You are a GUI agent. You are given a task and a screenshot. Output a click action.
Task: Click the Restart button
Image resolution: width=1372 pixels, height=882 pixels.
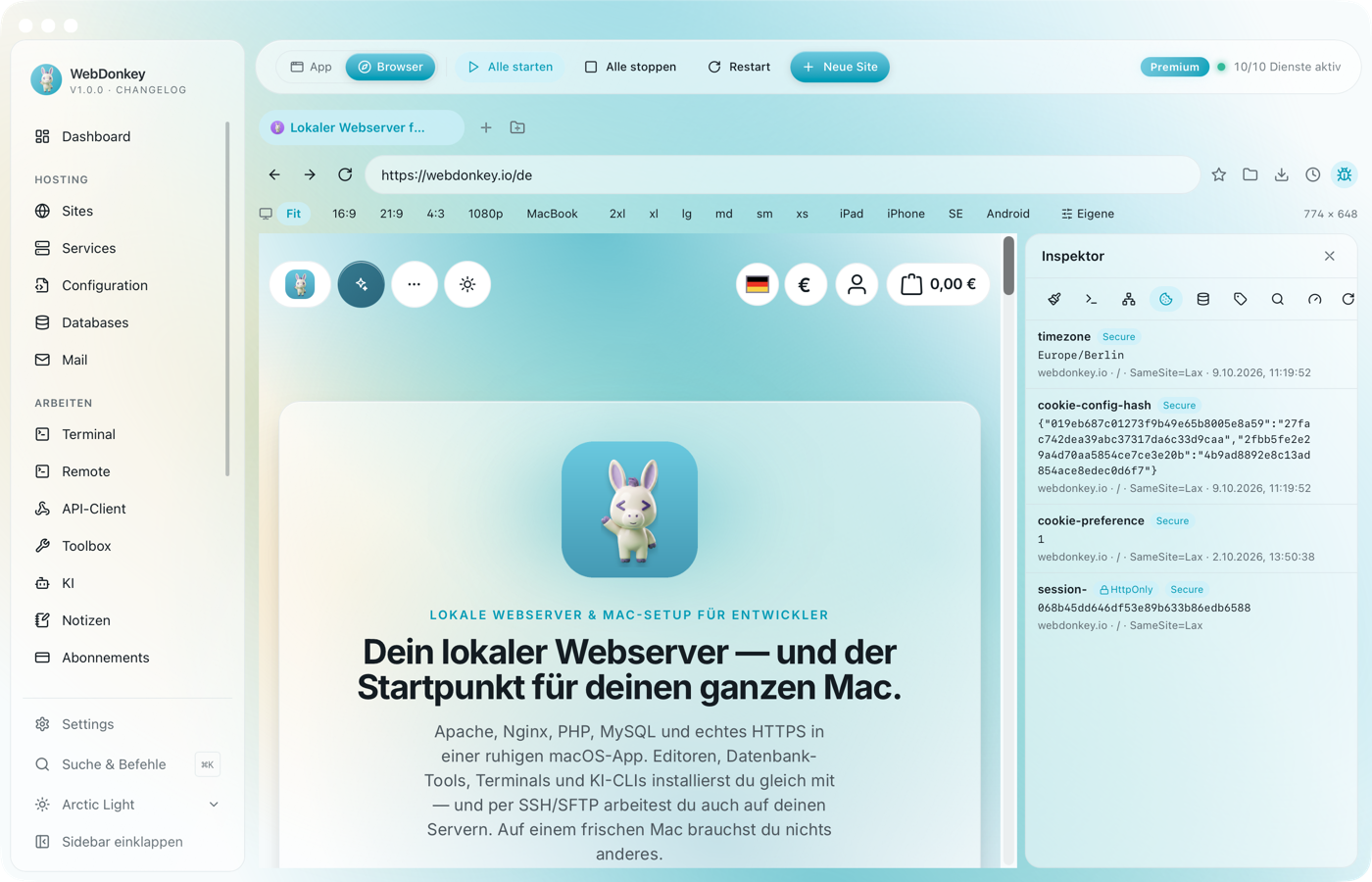pyautogui.click(x=739, y=67)
